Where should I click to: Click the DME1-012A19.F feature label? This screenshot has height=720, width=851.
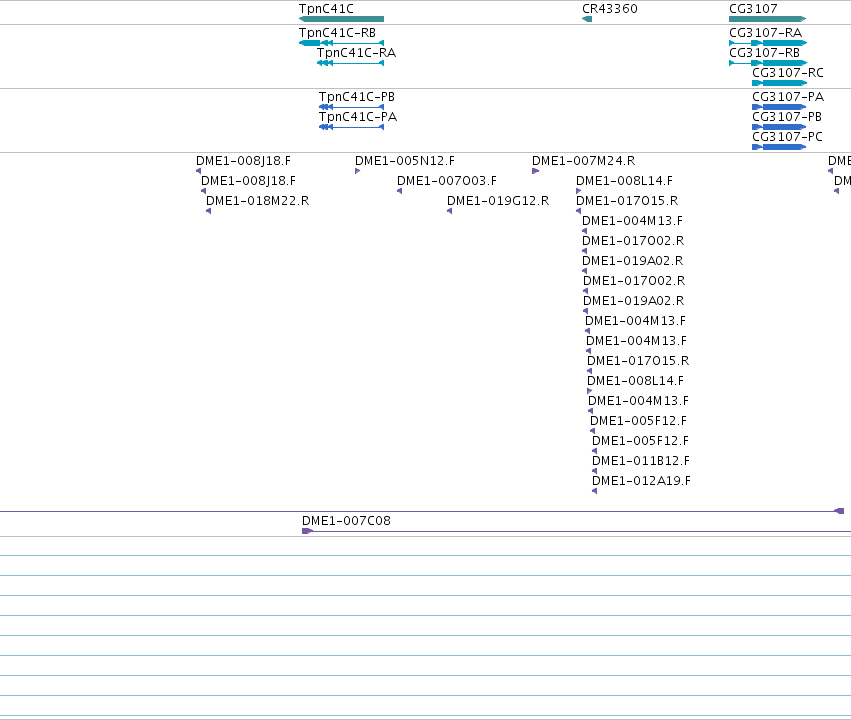tap(641, 481)
